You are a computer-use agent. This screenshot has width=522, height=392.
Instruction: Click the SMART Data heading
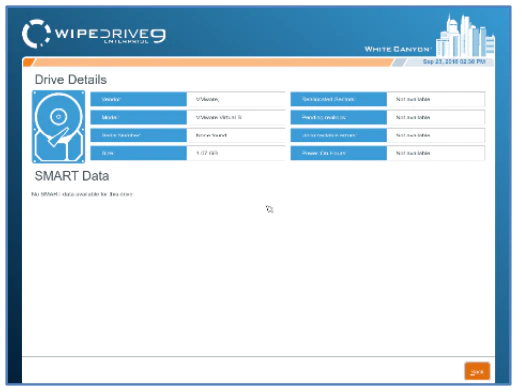click(72, 176)
